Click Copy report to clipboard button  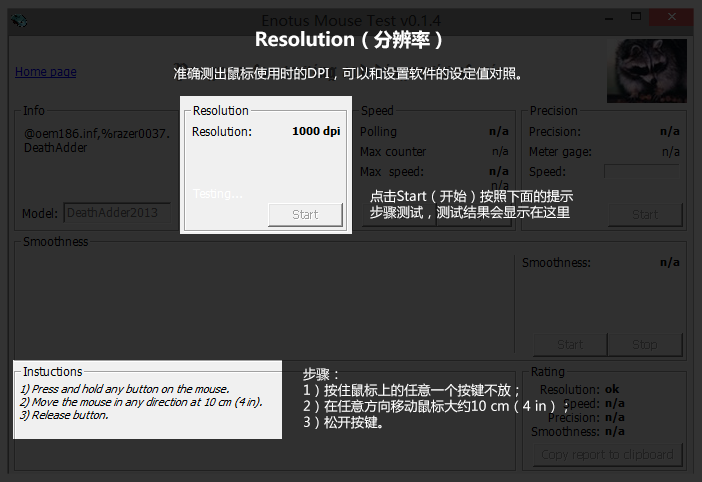pyautogui.click(x=607, y=455)
